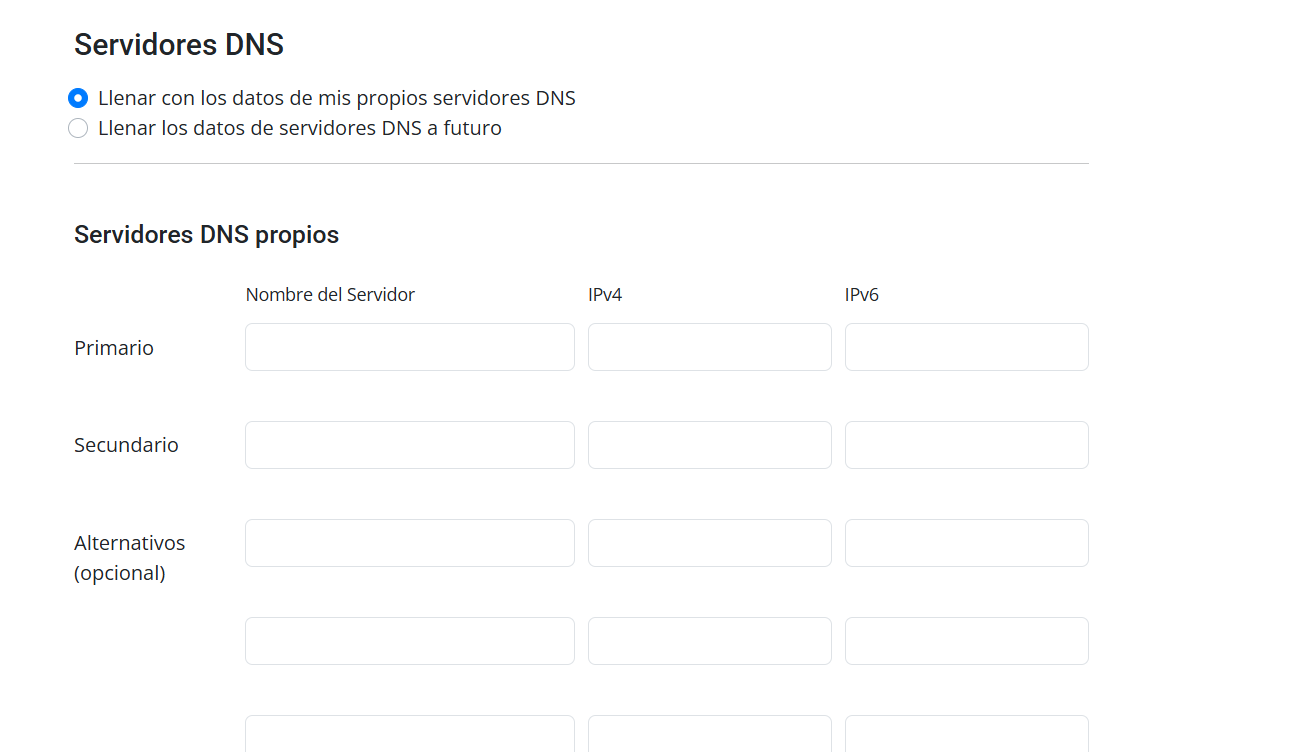1311x752 pixels.
Task: Focus the first Alternativos IPv4 input
Action: [710, 543]
